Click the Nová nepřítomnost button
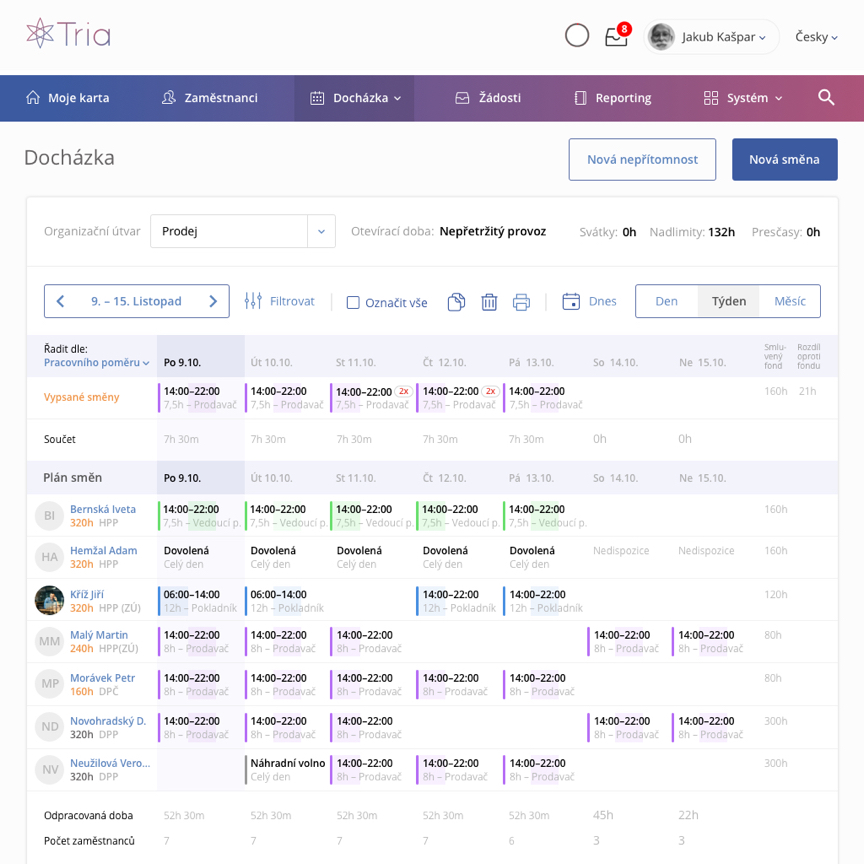Image resolution: width=864 pixels, height=864 pixels. pyautogui.click(x=642, y=160)
